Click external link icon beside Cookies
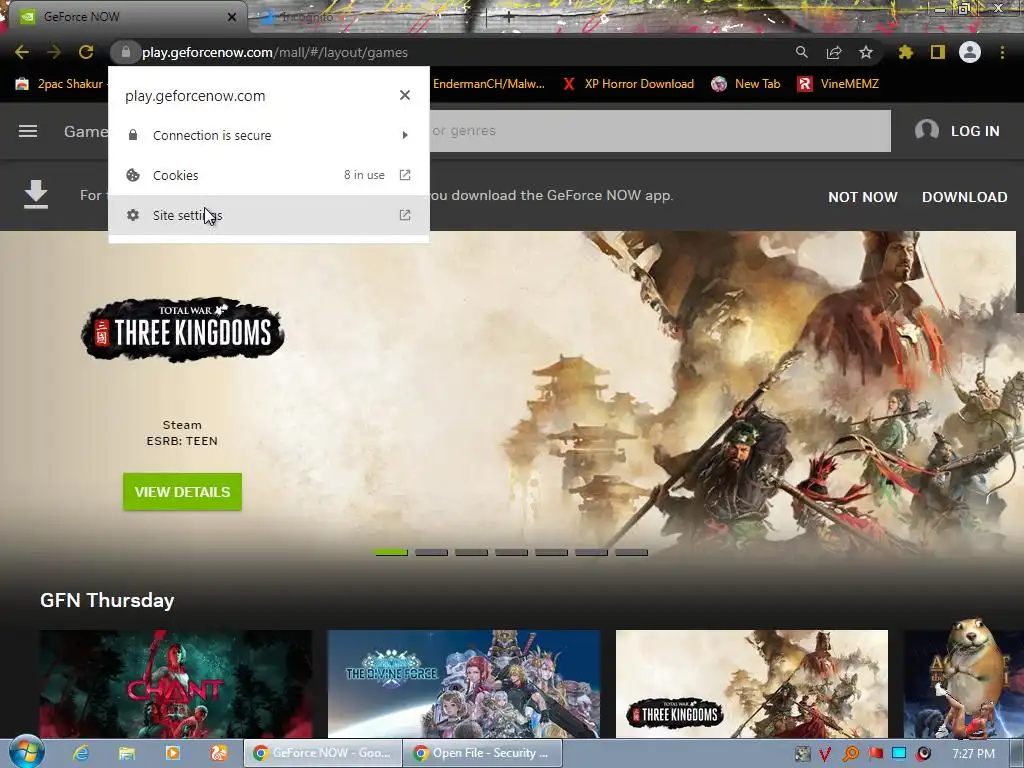Viewport: 1024px width, 768px height. click(x=405, y=175)
